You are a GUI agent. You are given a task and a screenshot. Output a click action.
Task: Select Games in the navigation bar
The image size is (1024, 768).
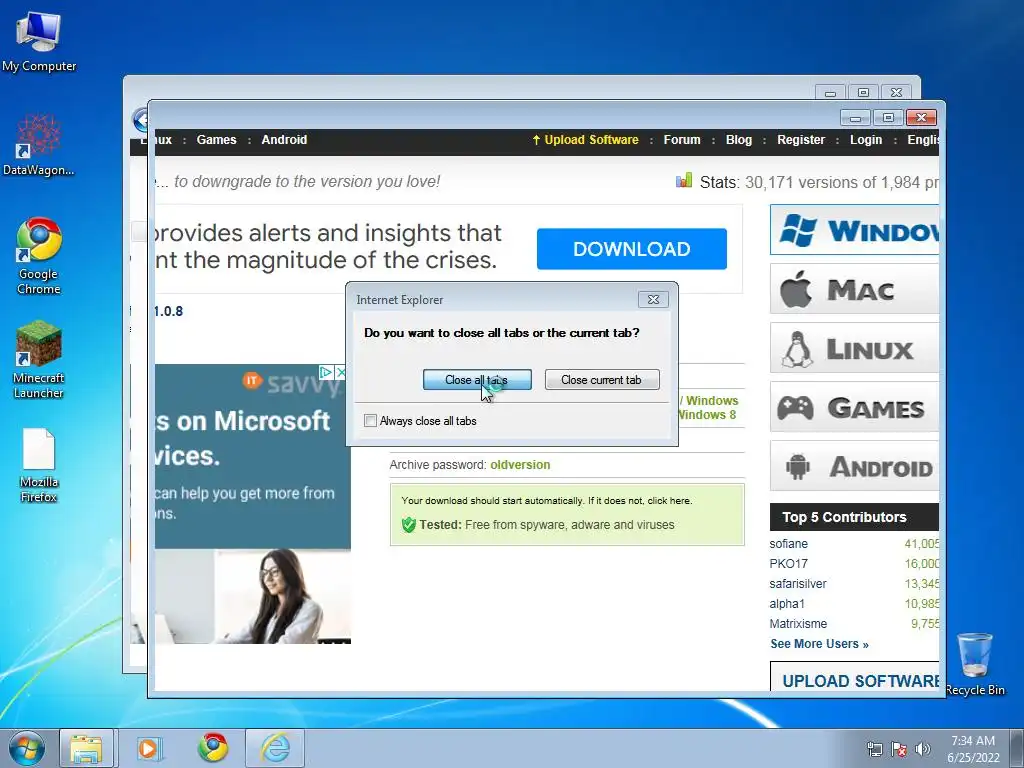pos(216,140)
